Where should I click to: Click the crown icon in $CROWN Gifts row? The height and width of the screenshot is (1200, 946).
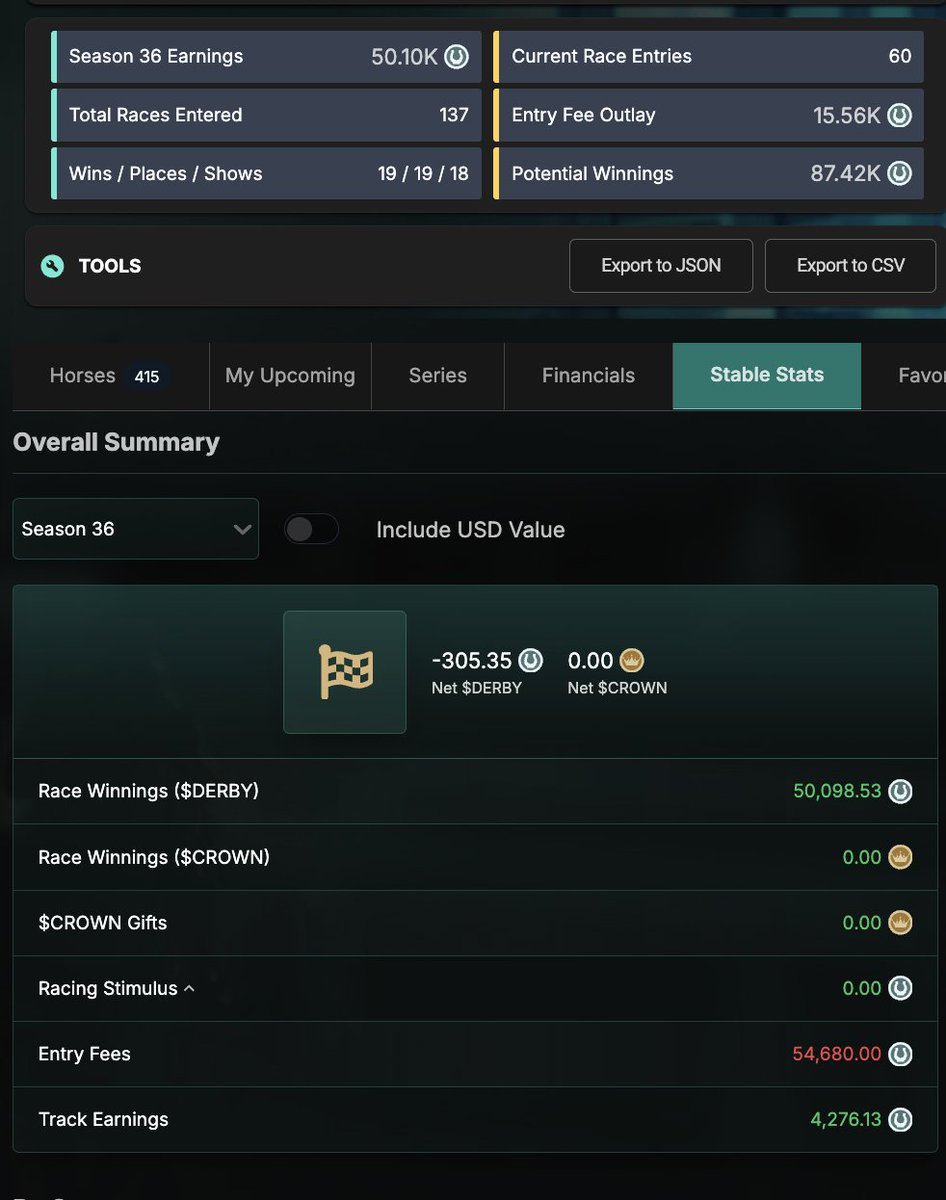click(900, 923)
